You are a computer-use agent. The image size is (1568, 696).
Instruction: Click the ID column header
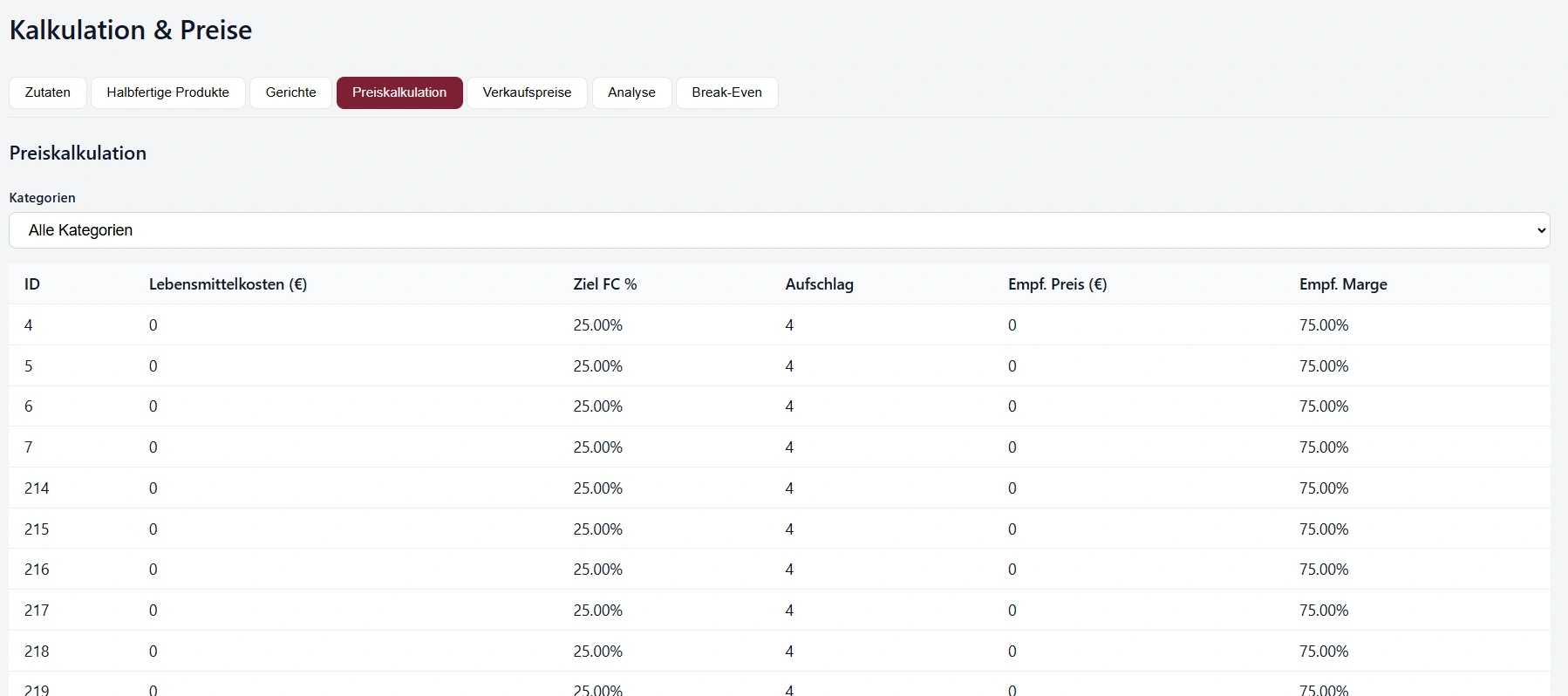(32, 284)
